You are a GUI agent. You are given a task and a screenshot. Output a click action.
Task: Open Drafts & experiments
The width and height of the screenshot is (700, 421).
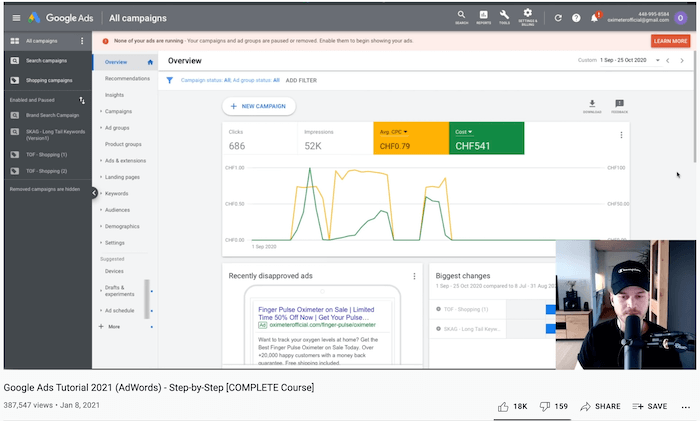119,291
